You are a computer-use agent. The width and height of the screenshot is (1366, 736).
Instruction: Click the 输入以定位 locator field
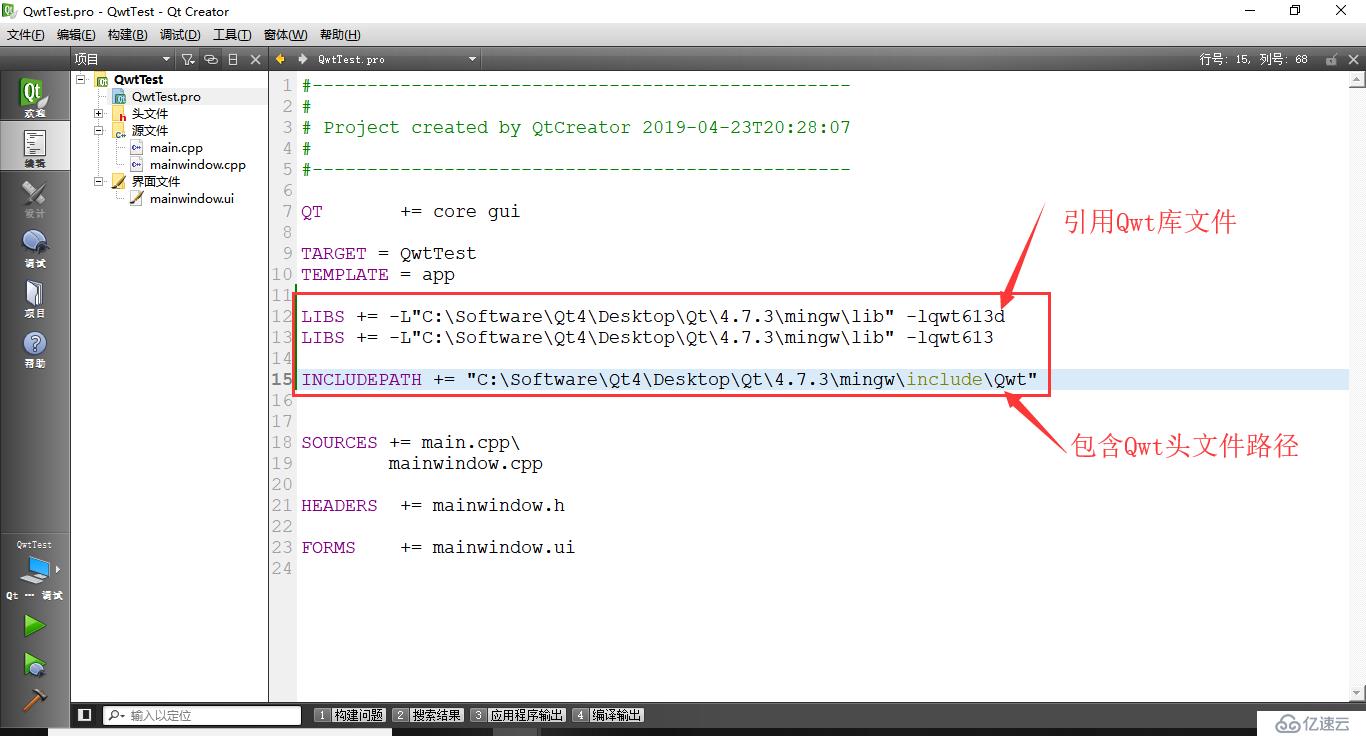(x=202, y=715)
